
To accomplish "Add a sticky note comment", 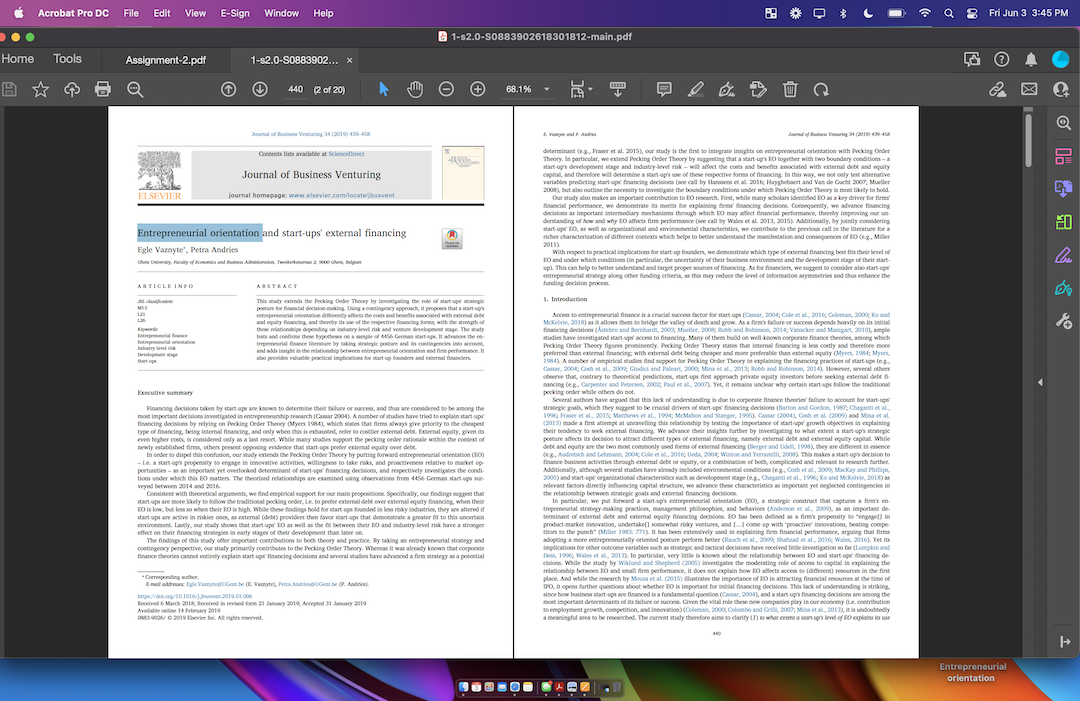I will pyautogui.click(x=664, y=89).
